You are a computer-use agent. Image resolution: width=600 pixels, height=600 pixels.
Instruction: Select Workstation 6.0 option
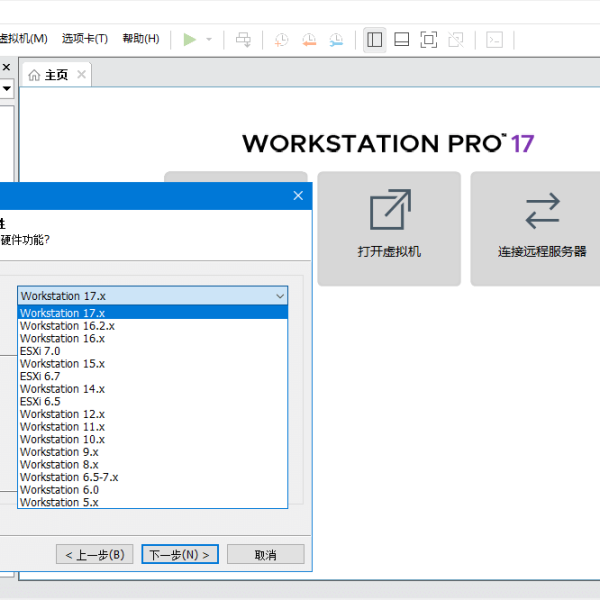(152, 490)
